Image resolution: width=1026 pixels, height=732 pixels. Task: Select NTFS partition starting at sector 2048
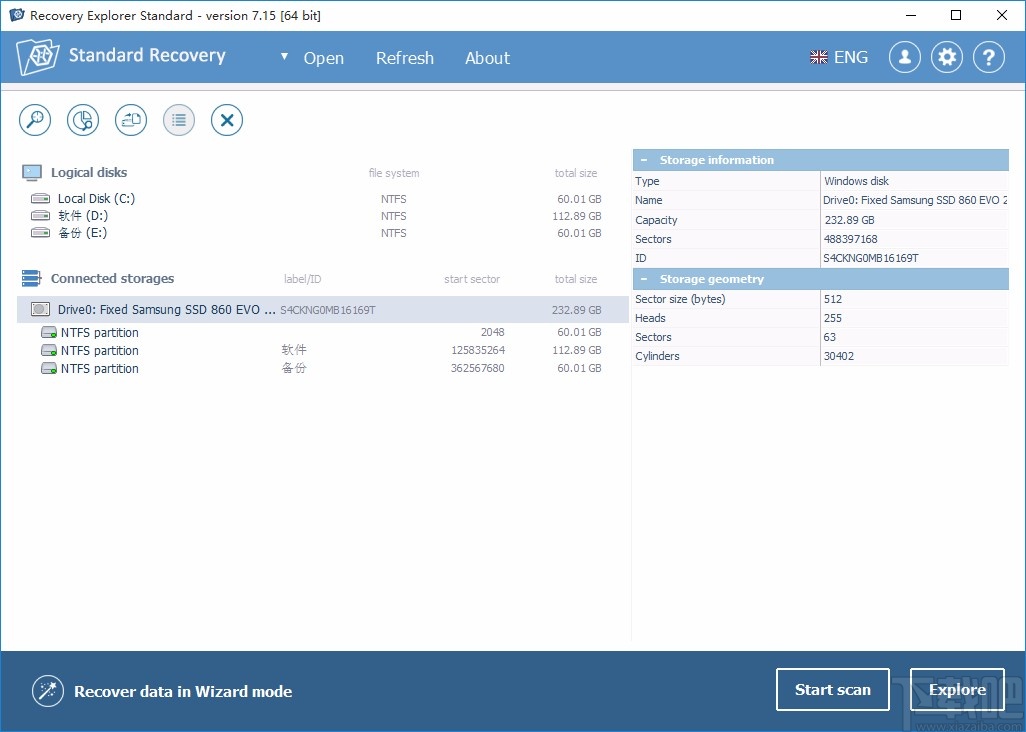tap(321, 332)
